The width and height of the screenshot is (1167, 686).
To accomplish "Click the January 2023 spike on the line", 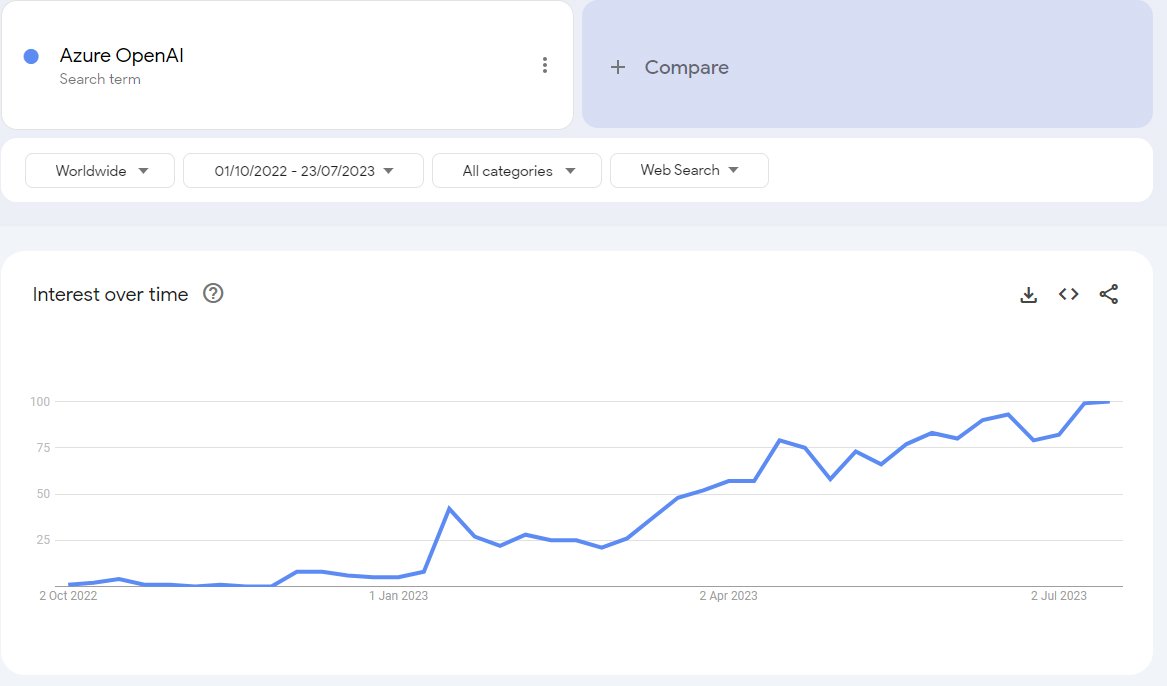I will (449, 508).
